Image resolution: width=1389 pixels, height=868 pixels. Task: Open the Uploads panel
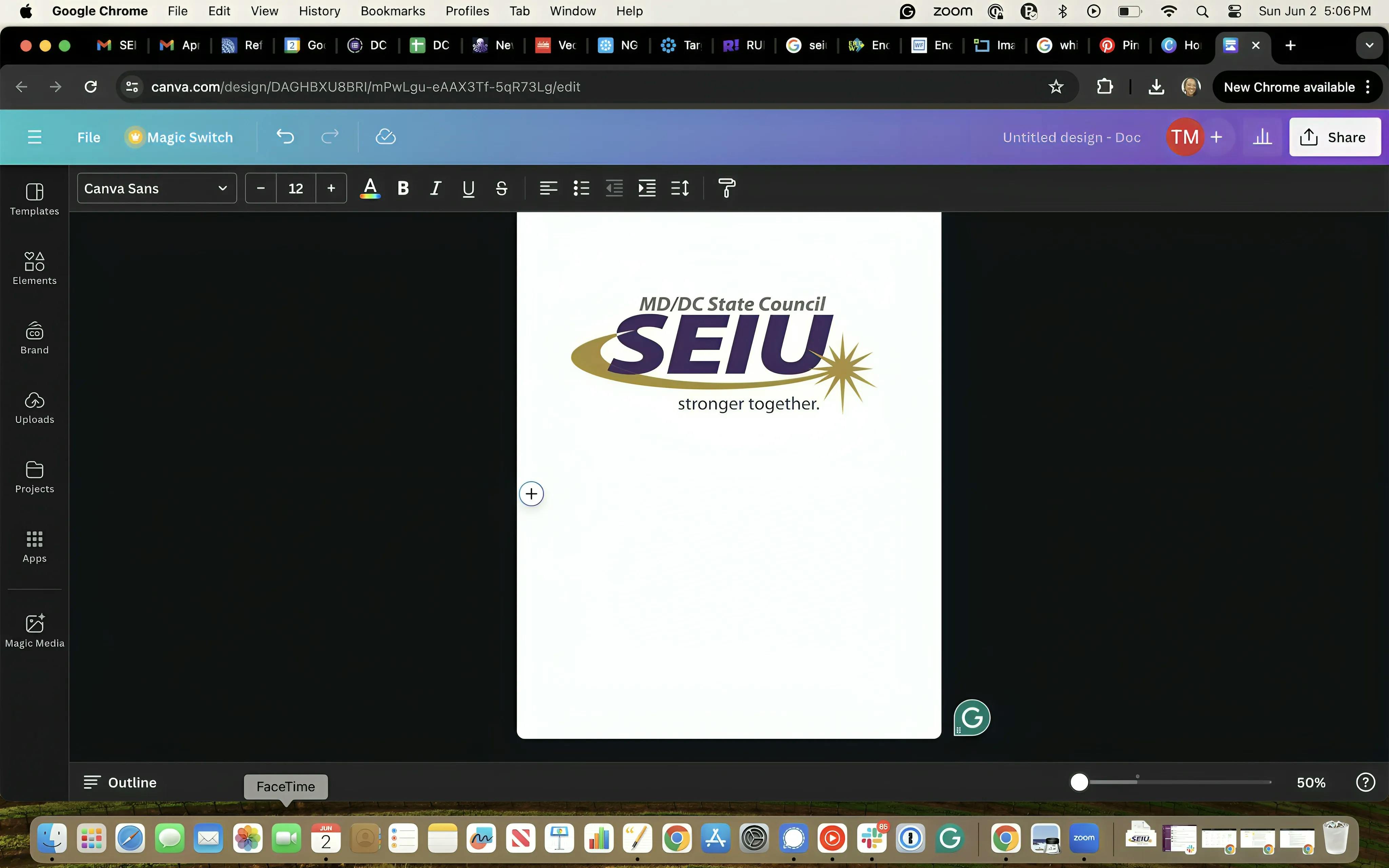tap(35, 408)
